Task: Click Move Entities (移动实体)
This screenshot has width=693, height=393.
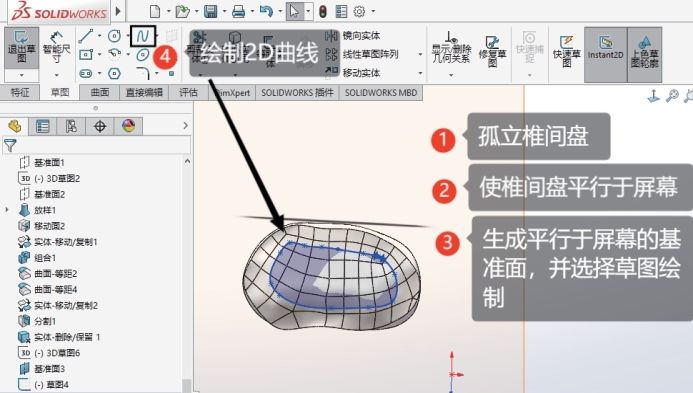Action: coord(353,73)
